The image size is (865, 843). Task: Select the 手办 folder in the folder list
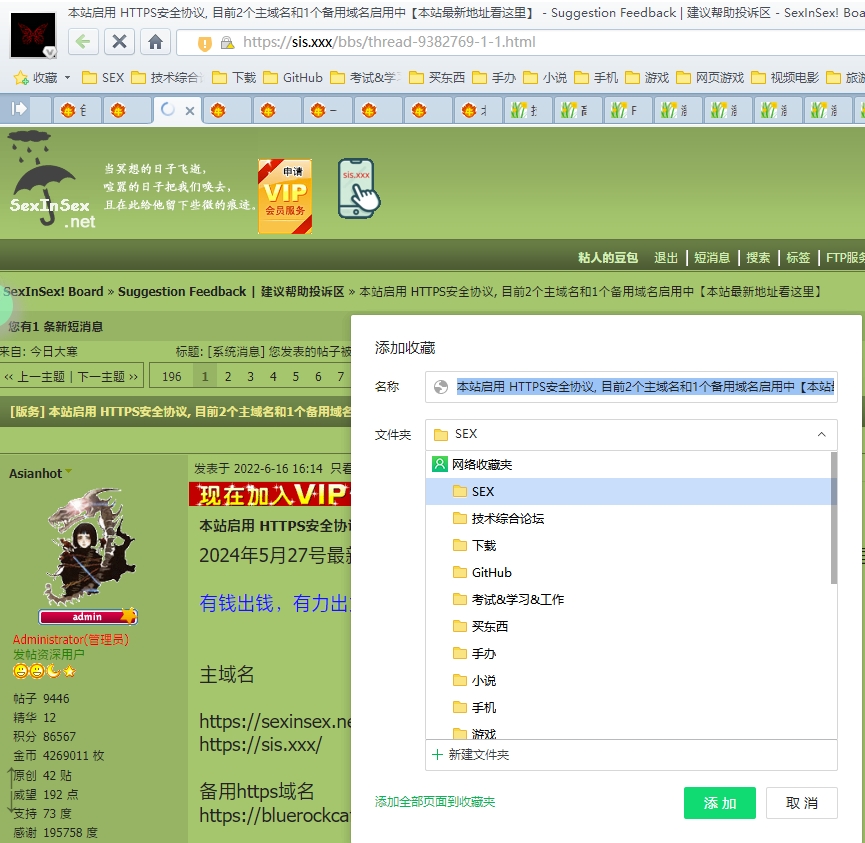coord(628,654)
